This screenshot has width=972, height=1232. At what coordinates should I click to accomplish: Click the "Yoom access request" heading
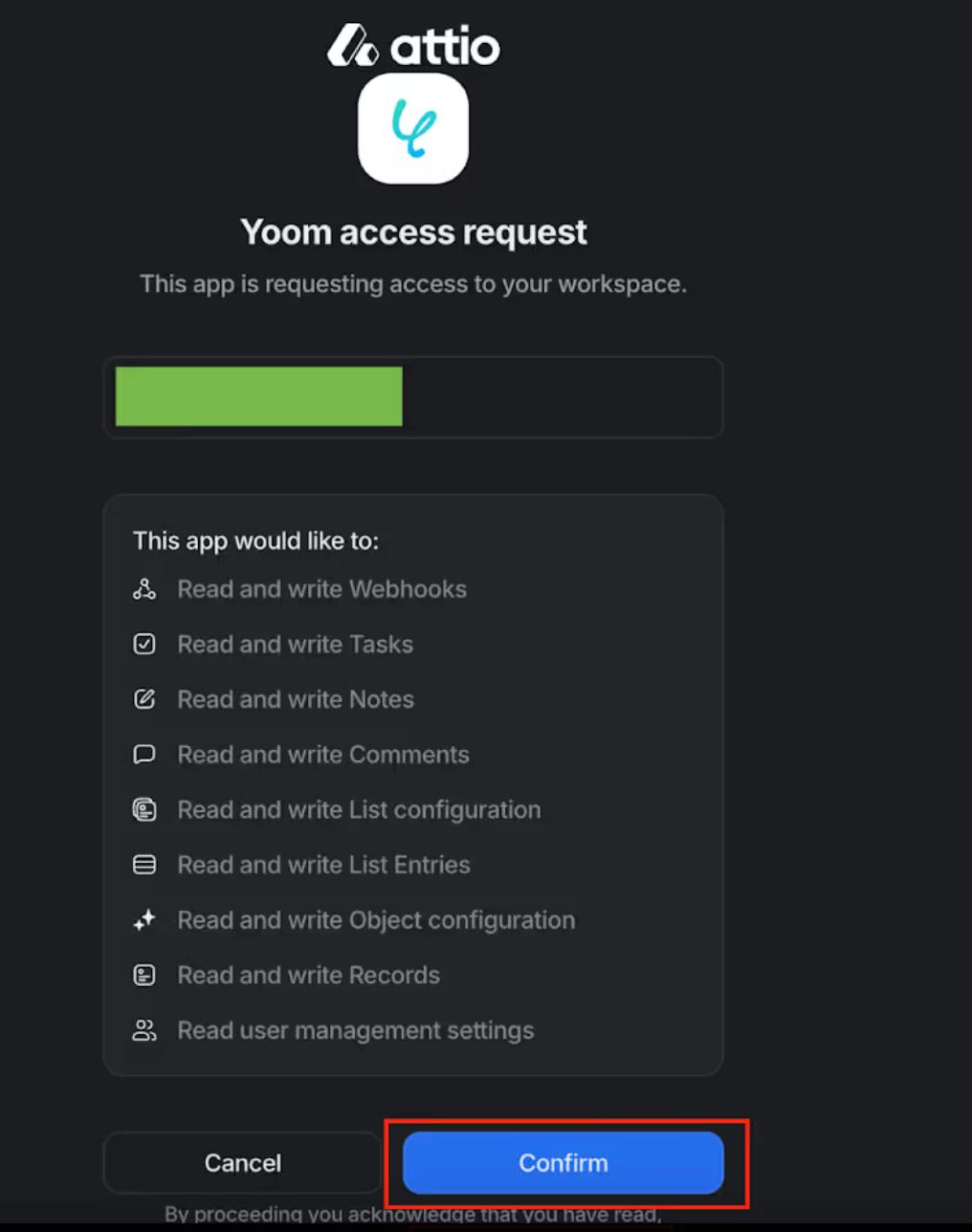pos(413,232)
